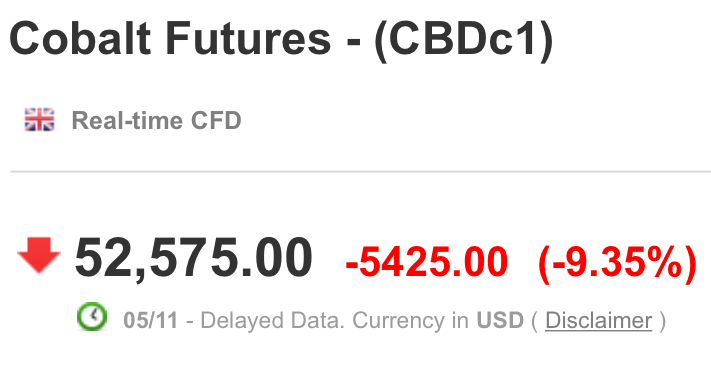Click the 05/11 date text
The height and width of the screenshot is (373, 711).
[x=151, y=320]
